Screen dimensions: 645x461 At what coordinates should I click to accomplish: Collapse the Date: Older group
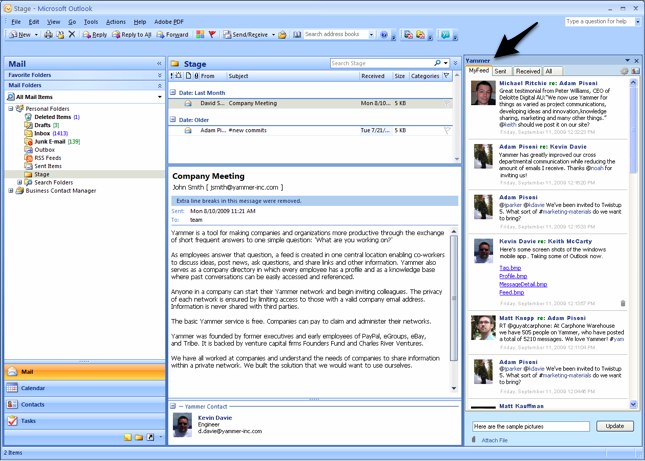(173, 120)
